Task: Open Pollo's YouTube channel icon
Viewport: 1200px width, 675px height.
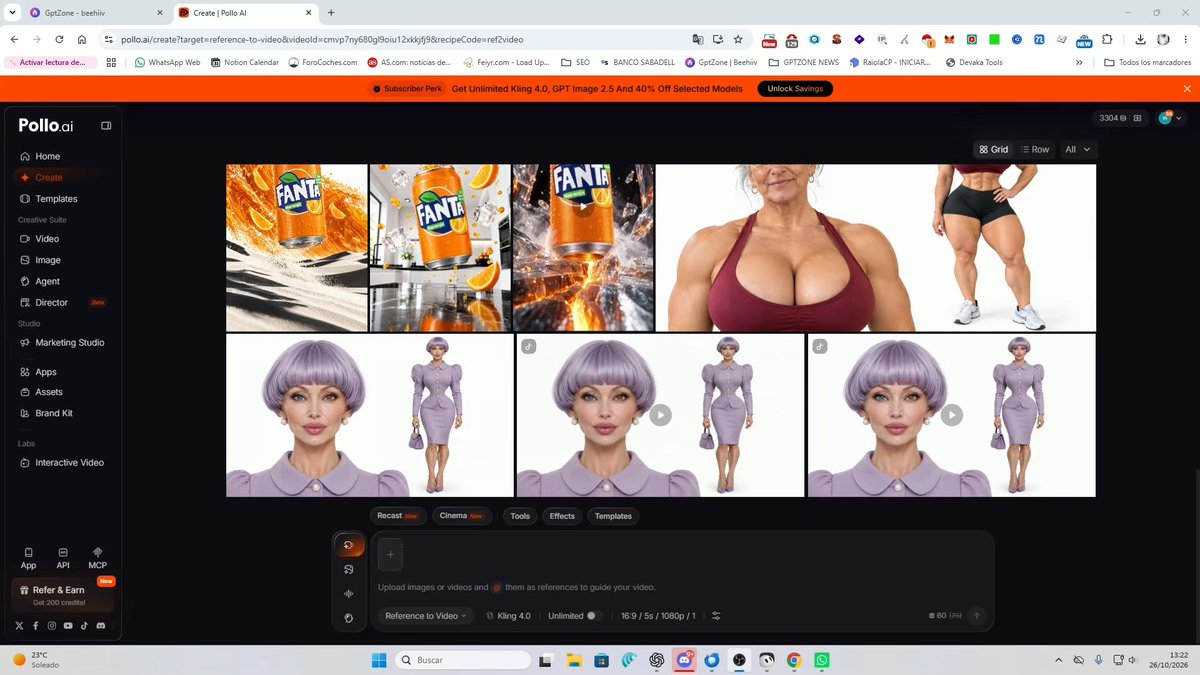Action: 68,626
